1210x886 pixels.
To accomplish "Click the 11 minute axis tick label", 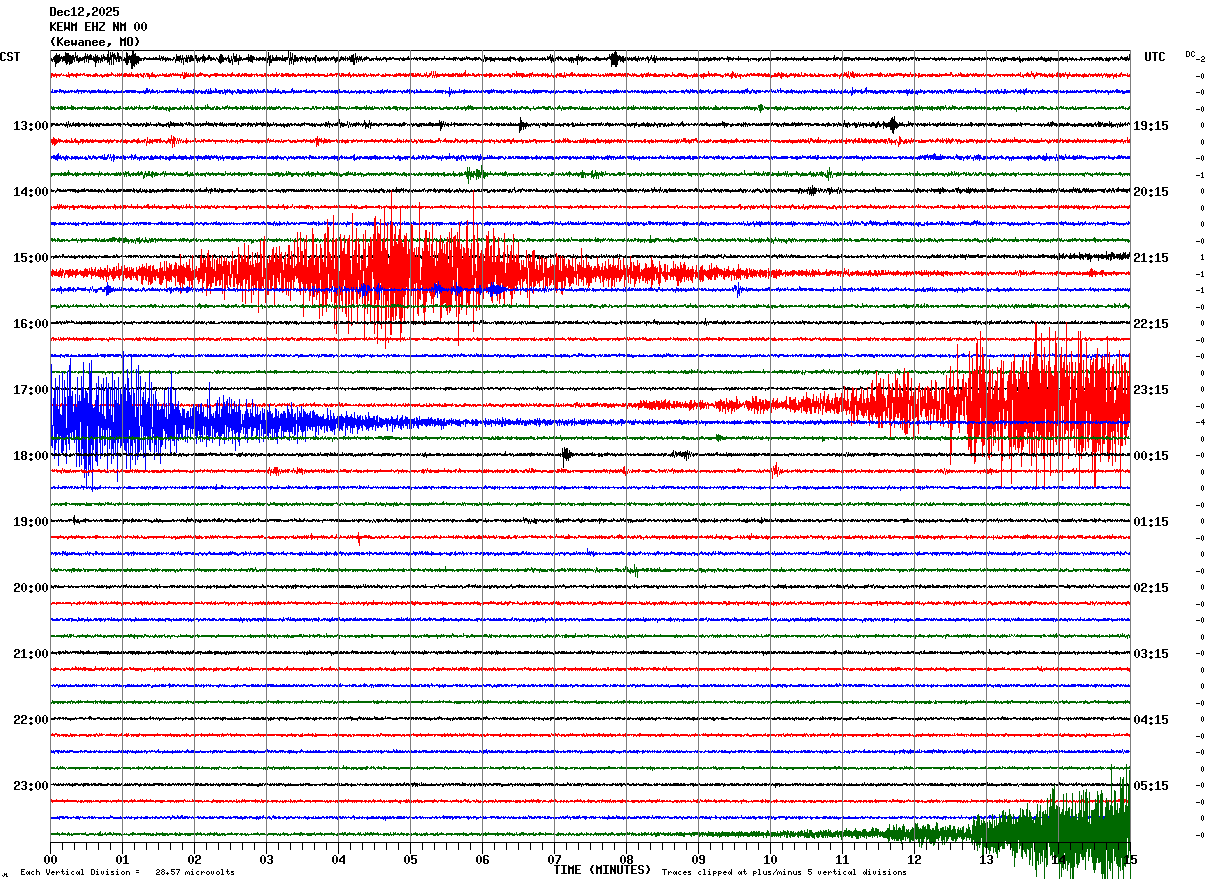I will [843, 860].
